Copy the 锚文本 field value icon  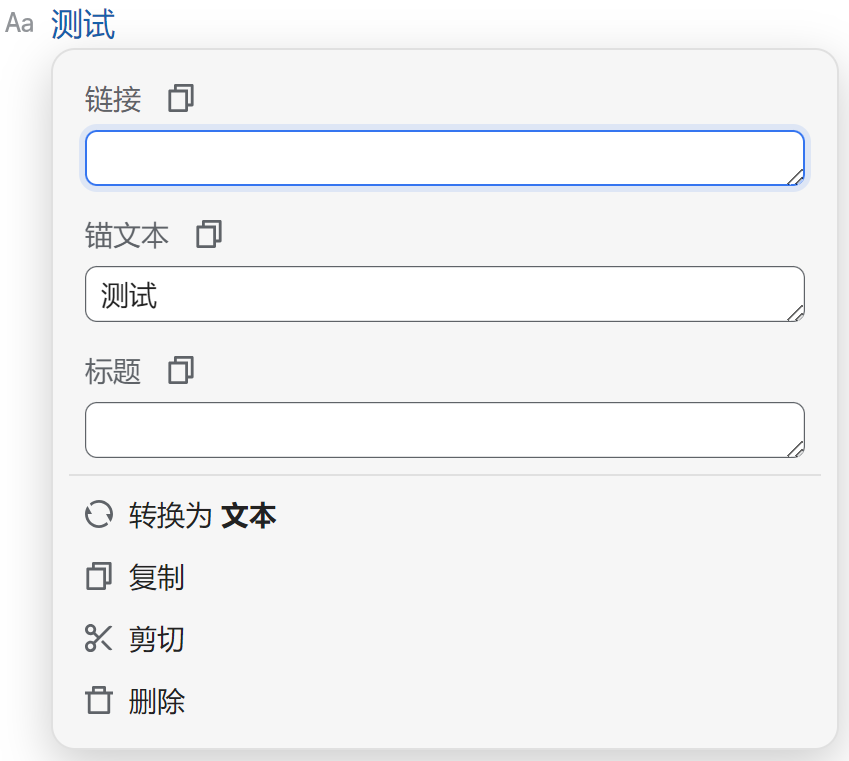[209, 234]
